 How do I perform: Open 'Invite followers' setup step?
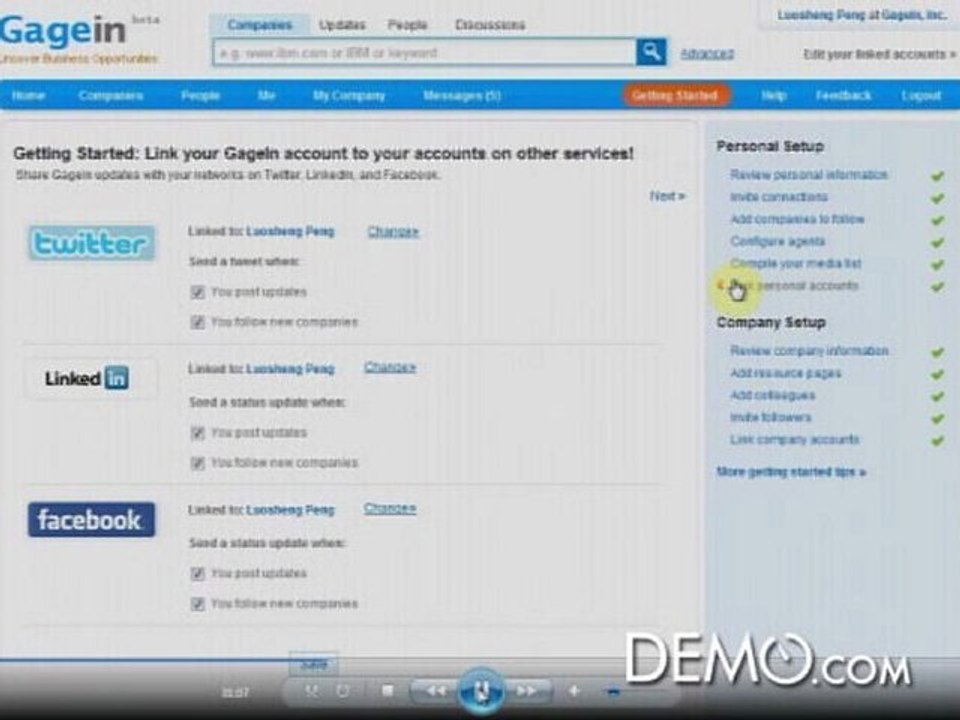point(771,418)
